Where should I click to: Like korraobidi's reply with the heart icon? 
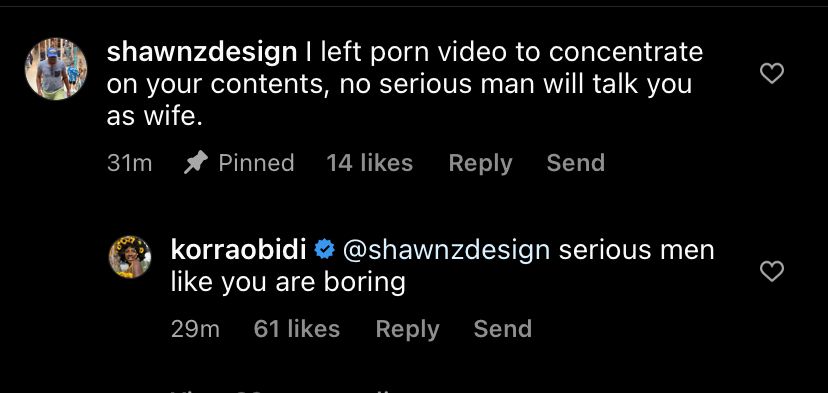click(771, 271)
